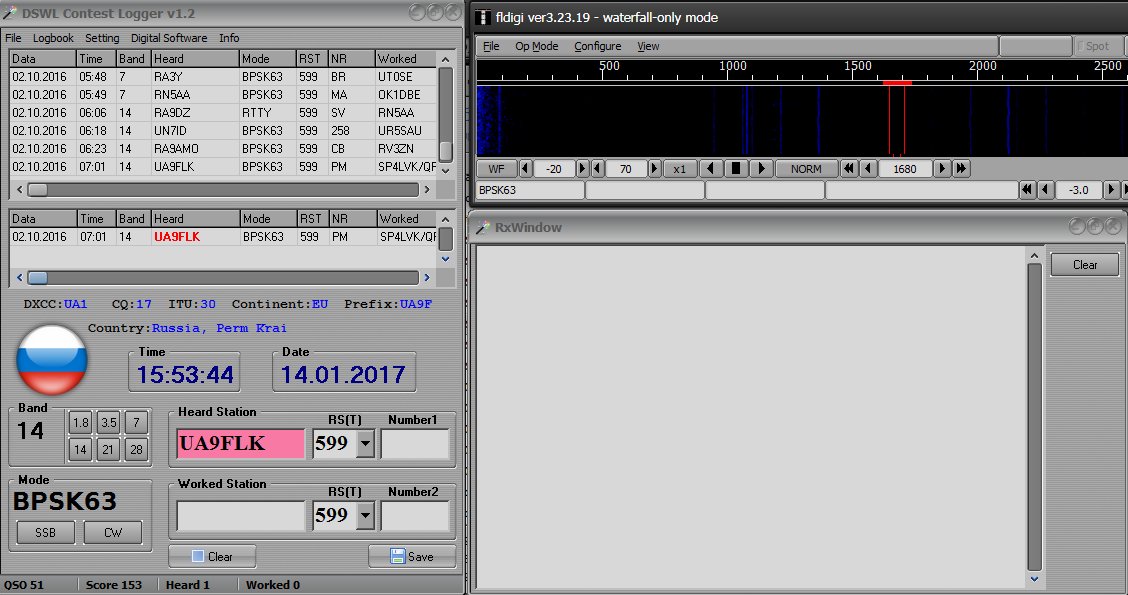The image size is (1128, 595).
Task: Click the waterfall scroll-right arrow before NORM
Action: (x=760, y=169)
